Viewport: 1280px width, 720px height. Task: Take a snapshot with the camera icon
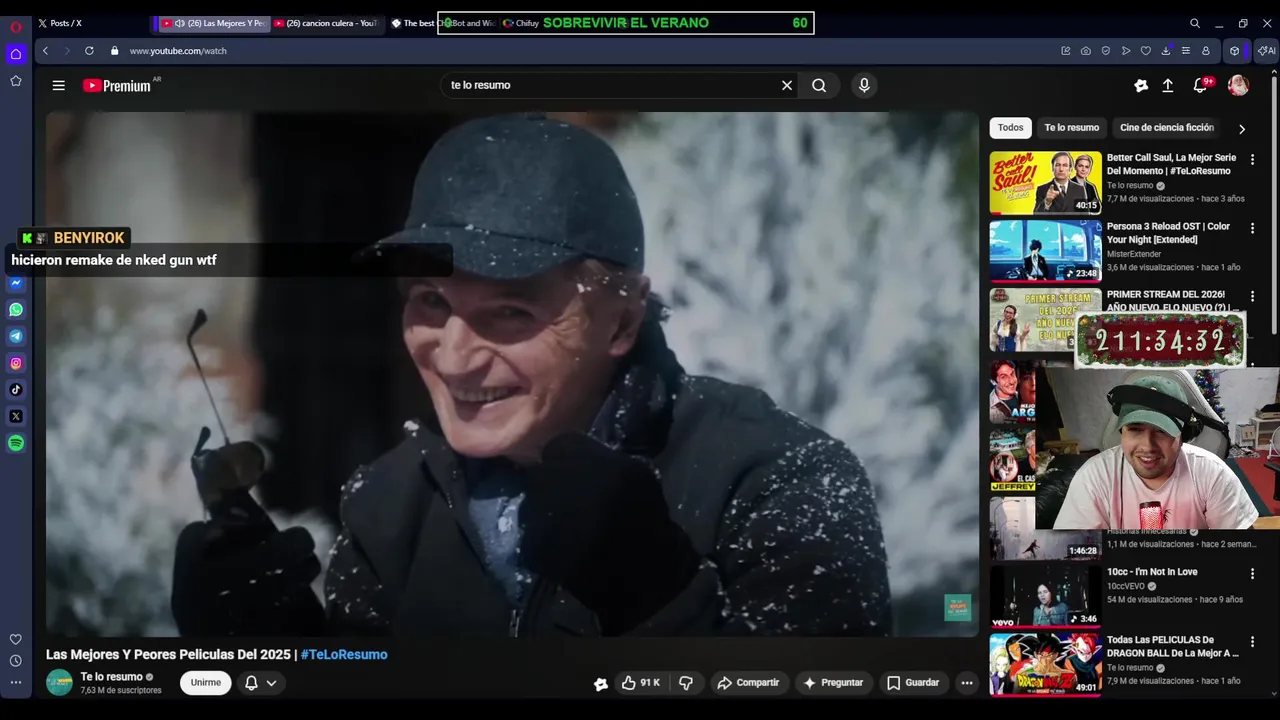tap(1086, 51)
